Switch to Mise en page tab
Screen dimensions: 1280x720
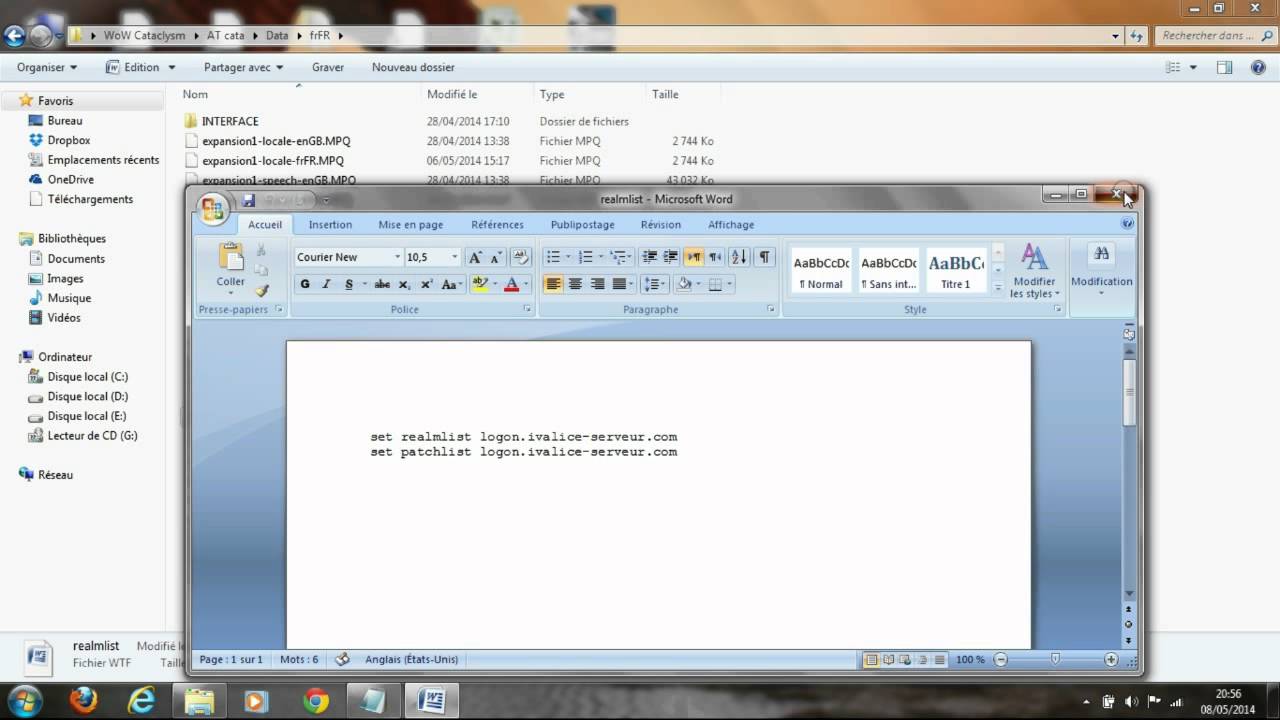411,225
